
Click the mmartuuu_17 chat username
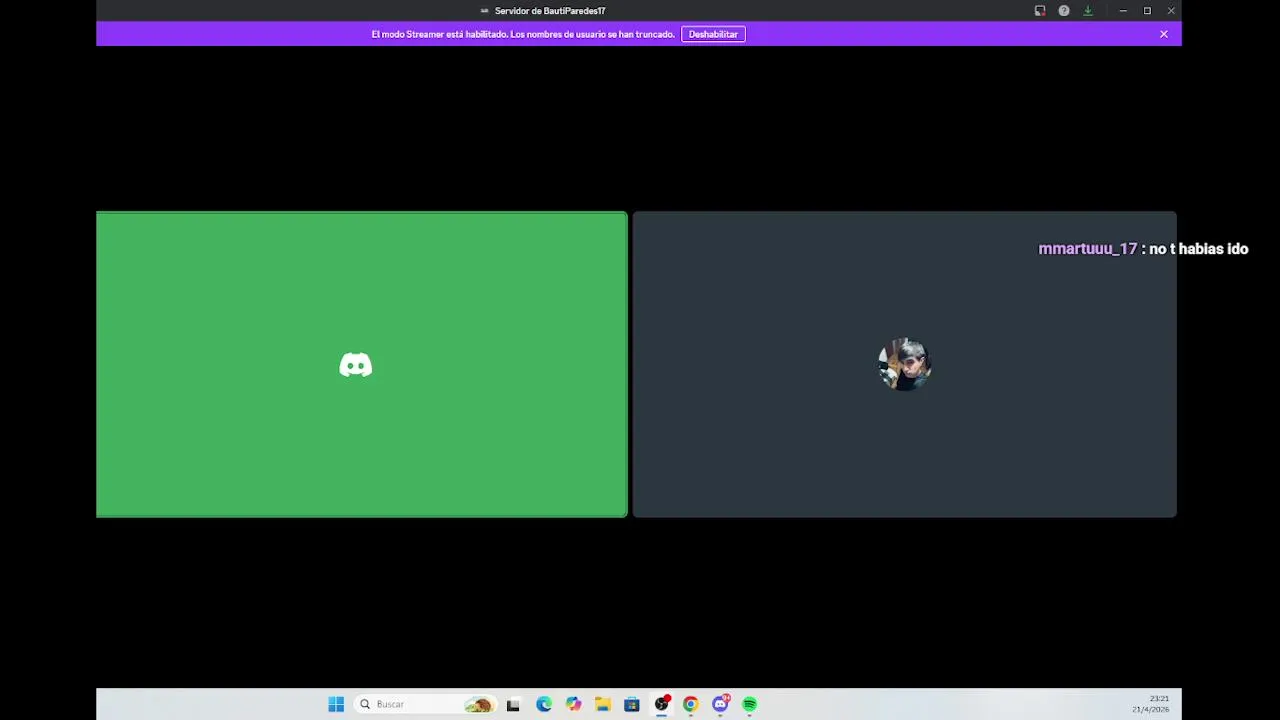coord(1087,249)
